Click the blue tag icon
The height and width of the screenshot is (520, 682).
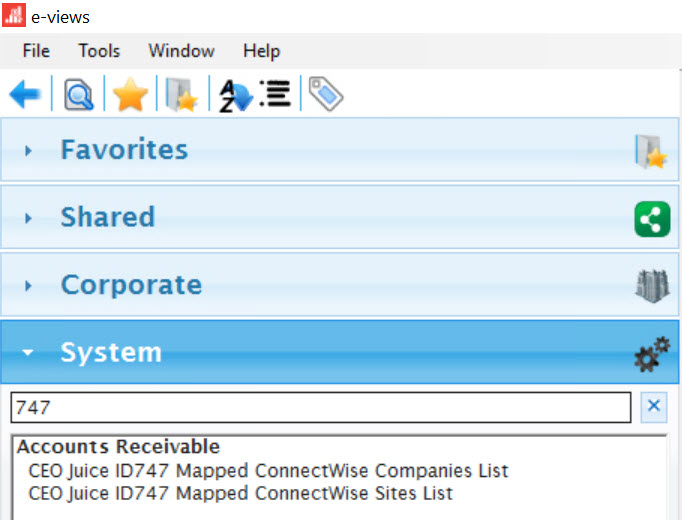(326, 93)
